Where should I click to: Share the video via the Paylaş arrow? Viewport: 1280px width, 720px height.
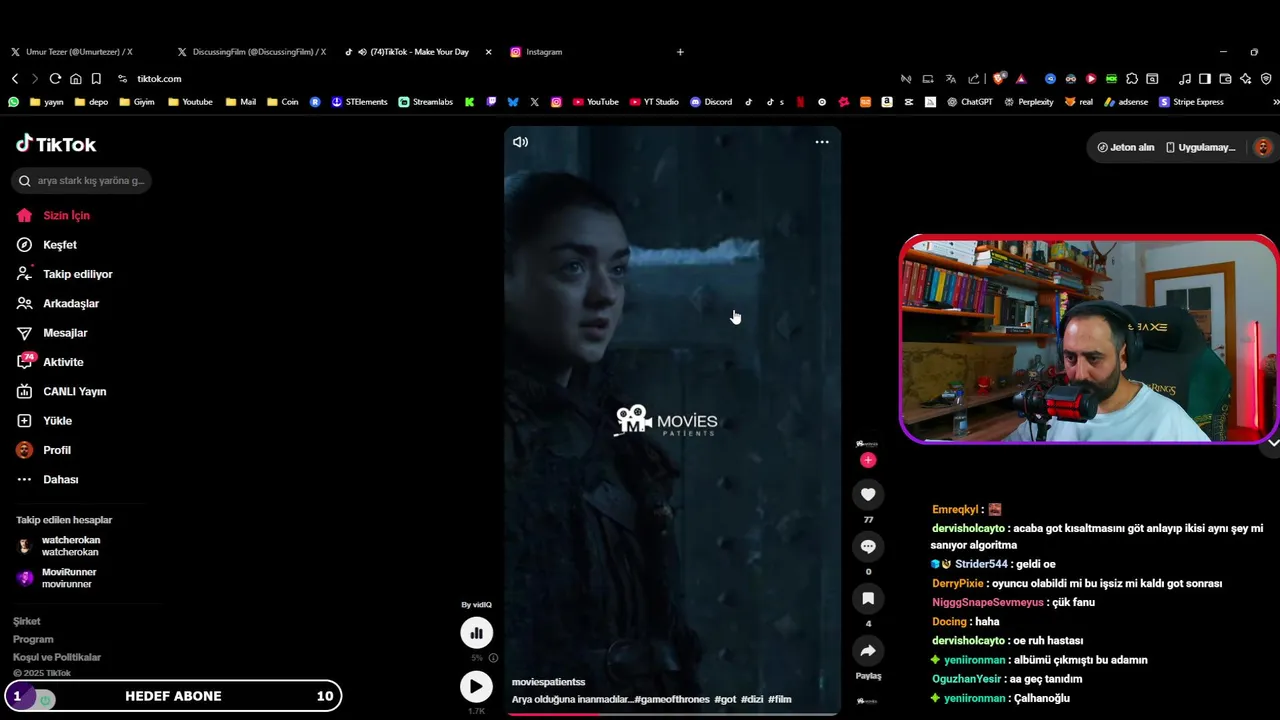868,651
